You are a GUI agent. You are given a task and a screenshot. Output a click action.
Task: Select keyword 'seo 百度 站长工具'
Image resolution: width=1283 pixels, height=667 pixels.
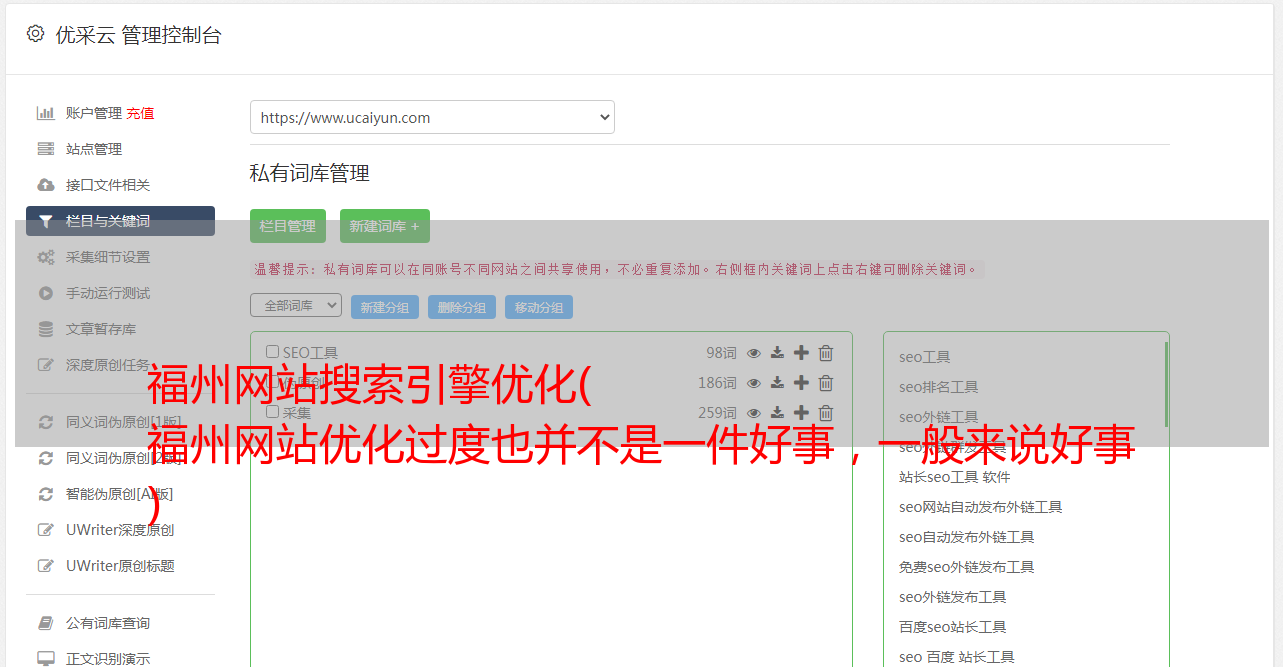[957, 657]
